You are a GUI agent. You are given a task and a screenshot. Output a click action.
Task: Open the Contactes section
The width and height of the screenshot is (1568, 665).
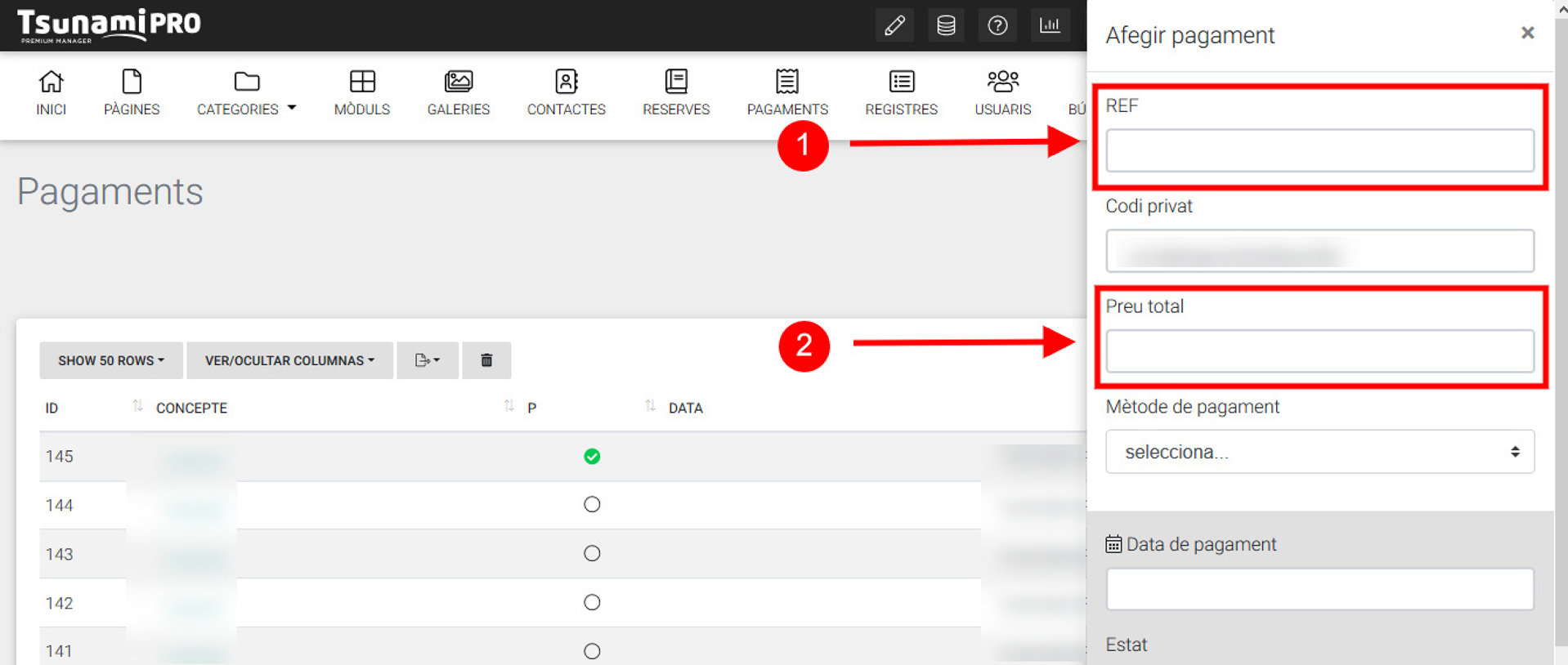tap(566, 92)
